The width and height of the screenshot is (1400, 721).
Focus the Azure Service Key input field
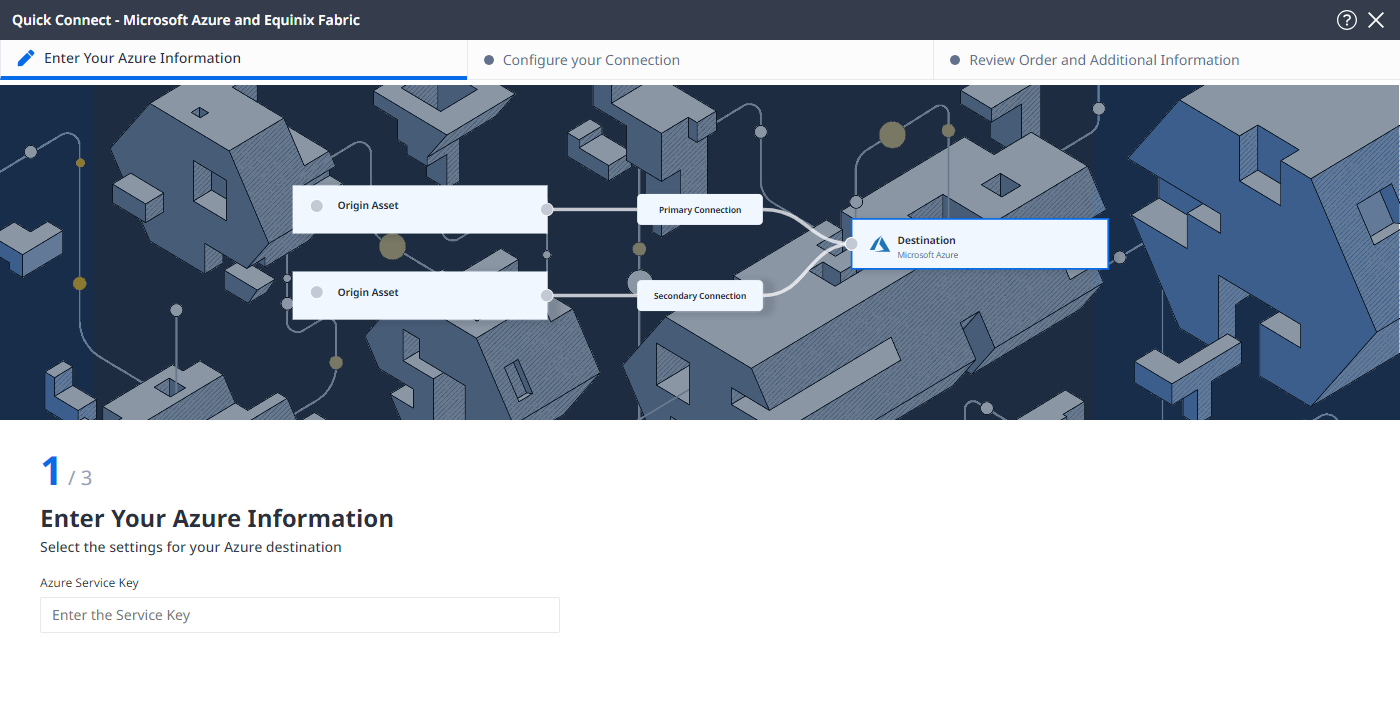tap(300, 615)
